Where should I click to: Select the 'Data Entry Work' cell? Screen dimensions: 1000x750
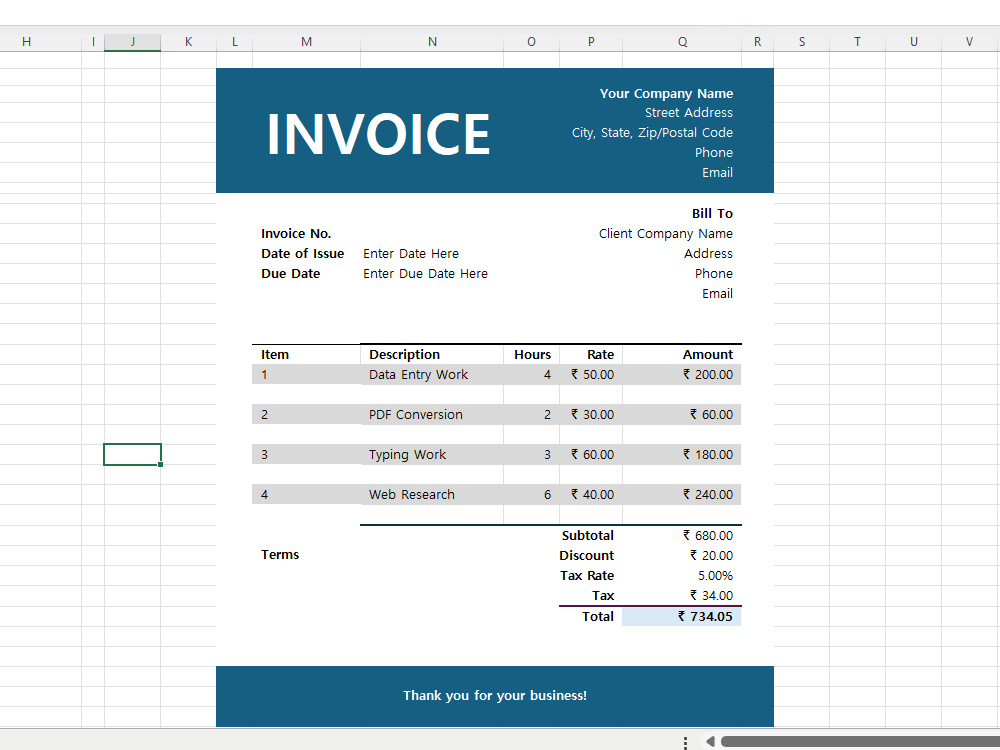(x=418, y=374)
